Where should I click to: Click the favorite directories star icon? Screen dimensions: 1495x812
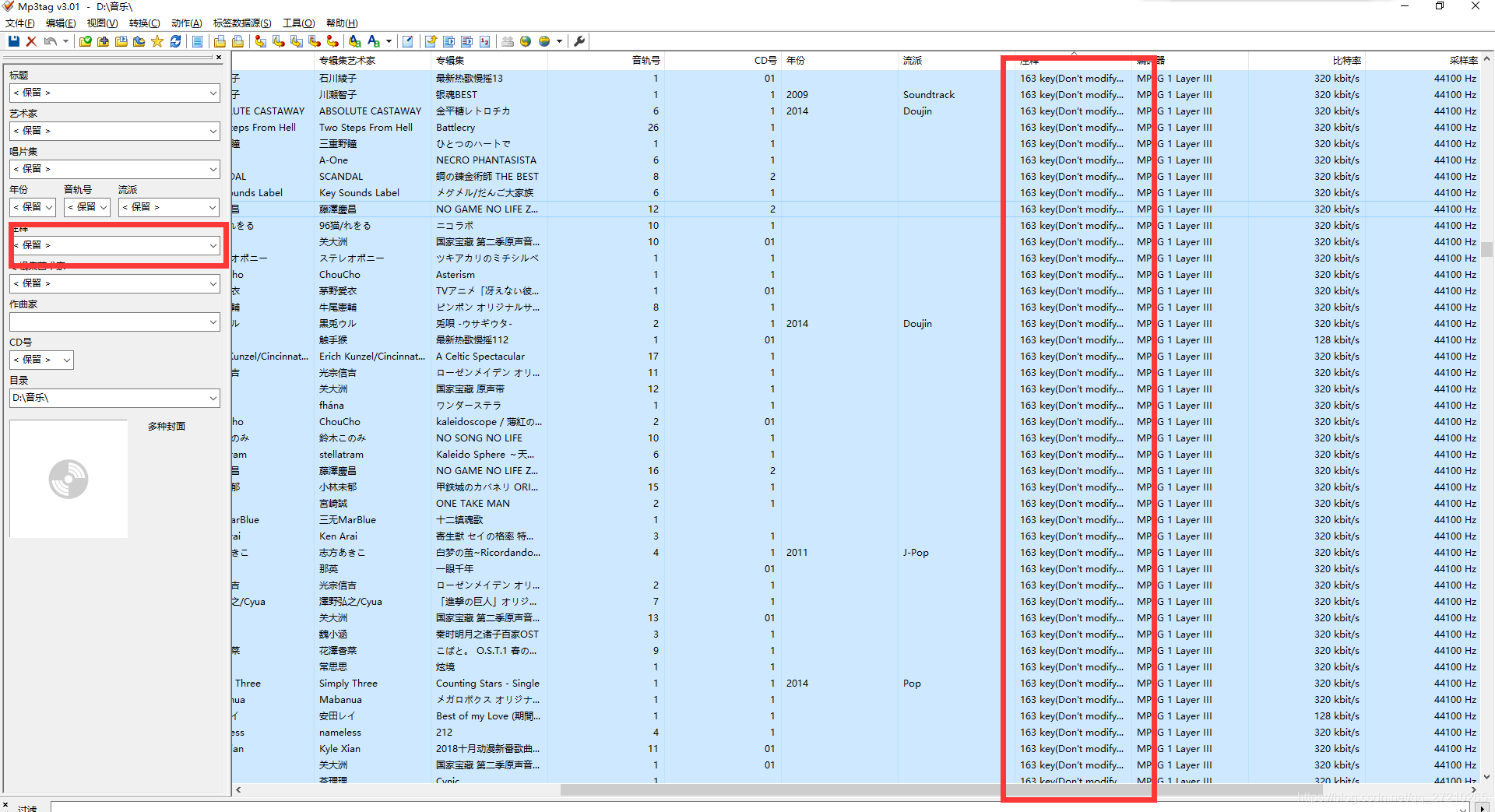click(x=157, y=41)
